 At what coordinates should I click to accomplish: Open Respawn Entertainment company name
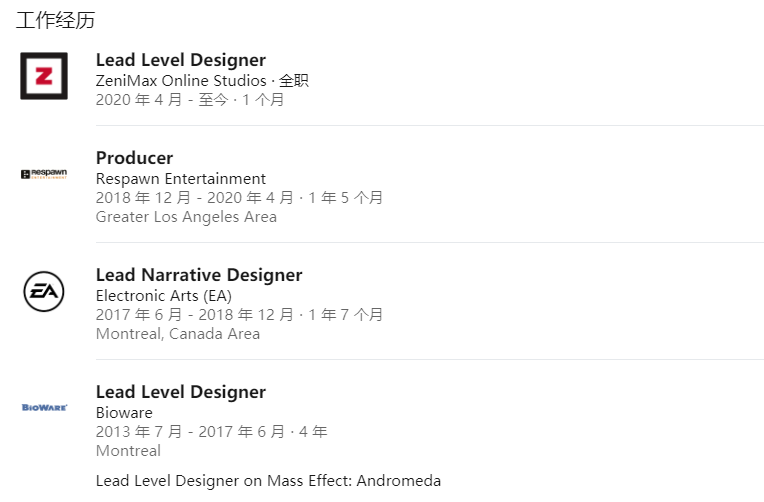click(x=181, y=179)
